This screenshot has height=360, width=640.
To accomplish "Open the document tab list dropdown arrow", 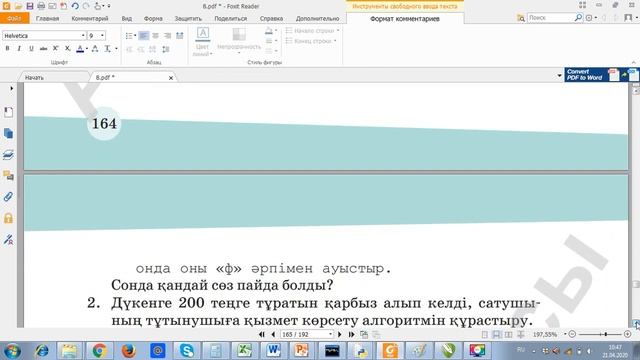I will pos(560,76).
